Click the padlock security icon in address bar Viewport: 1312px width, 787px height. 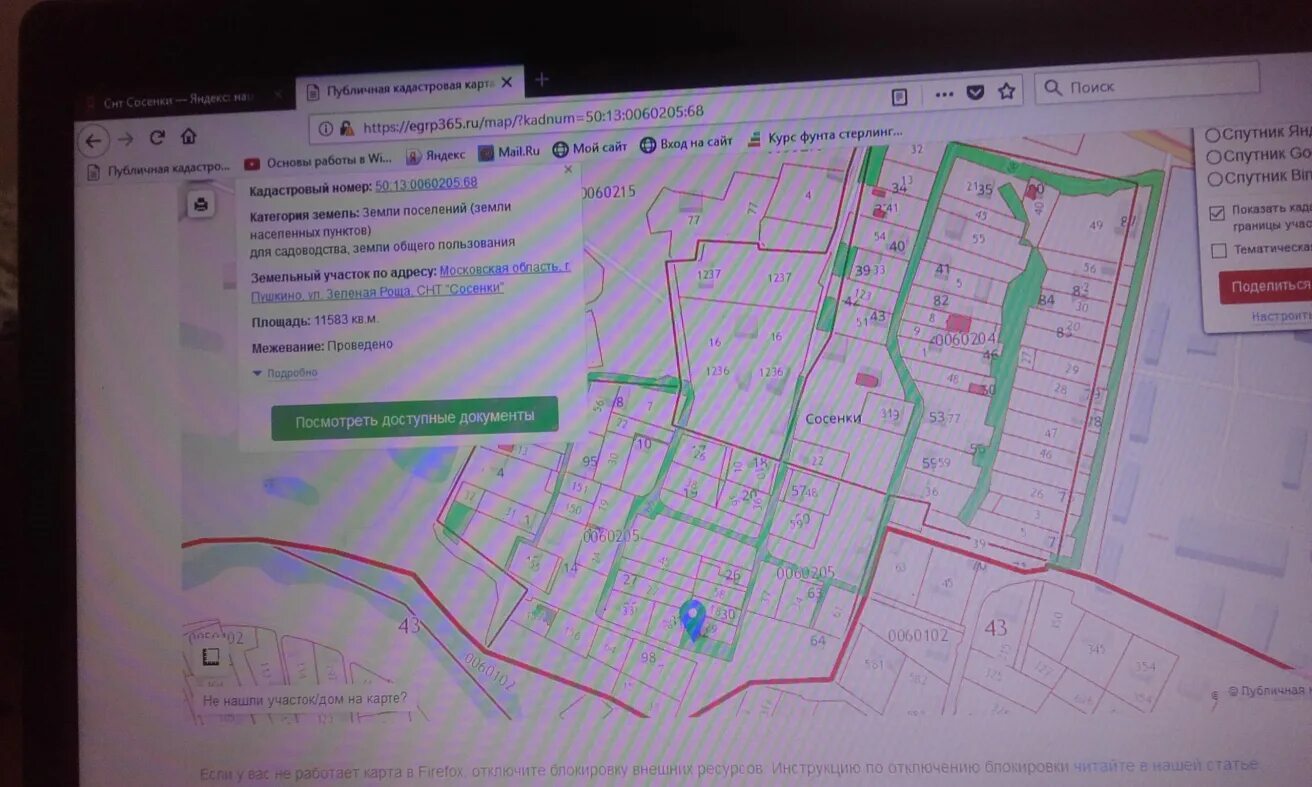pyautogui.click(x=346, y=128)
